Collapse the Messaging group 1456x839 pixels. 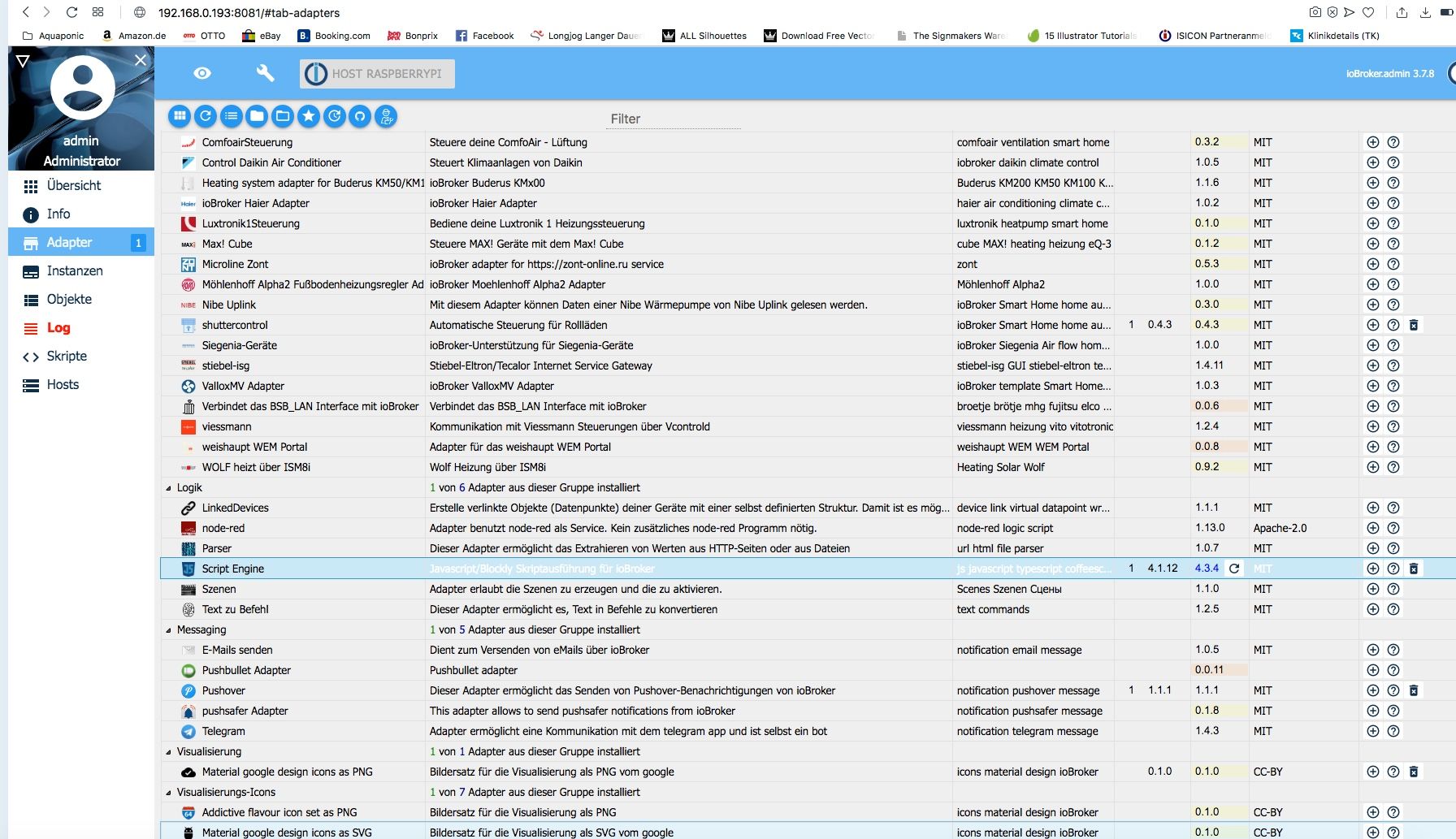pos(169,630)
